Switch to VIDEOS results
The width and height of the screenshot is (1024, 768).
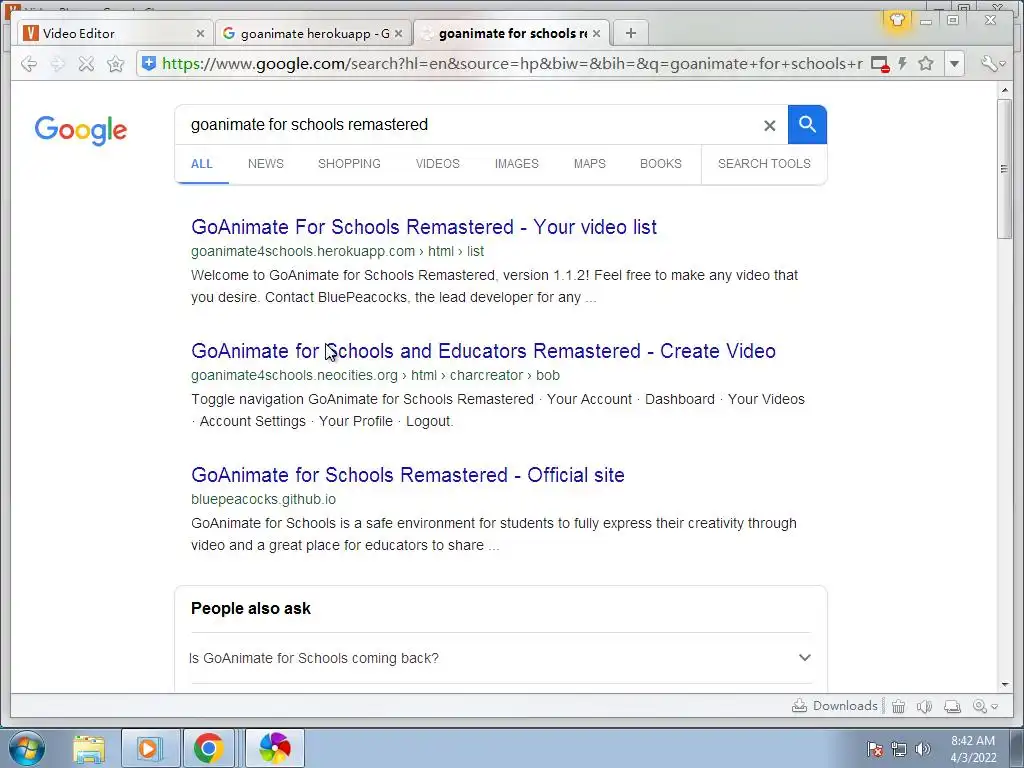click(438, 164)
